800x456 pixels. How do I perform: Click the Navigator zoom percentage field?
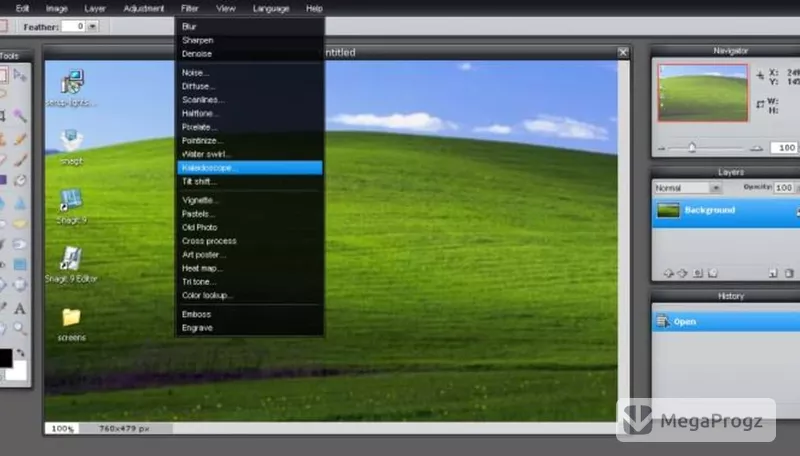[785, 148]
